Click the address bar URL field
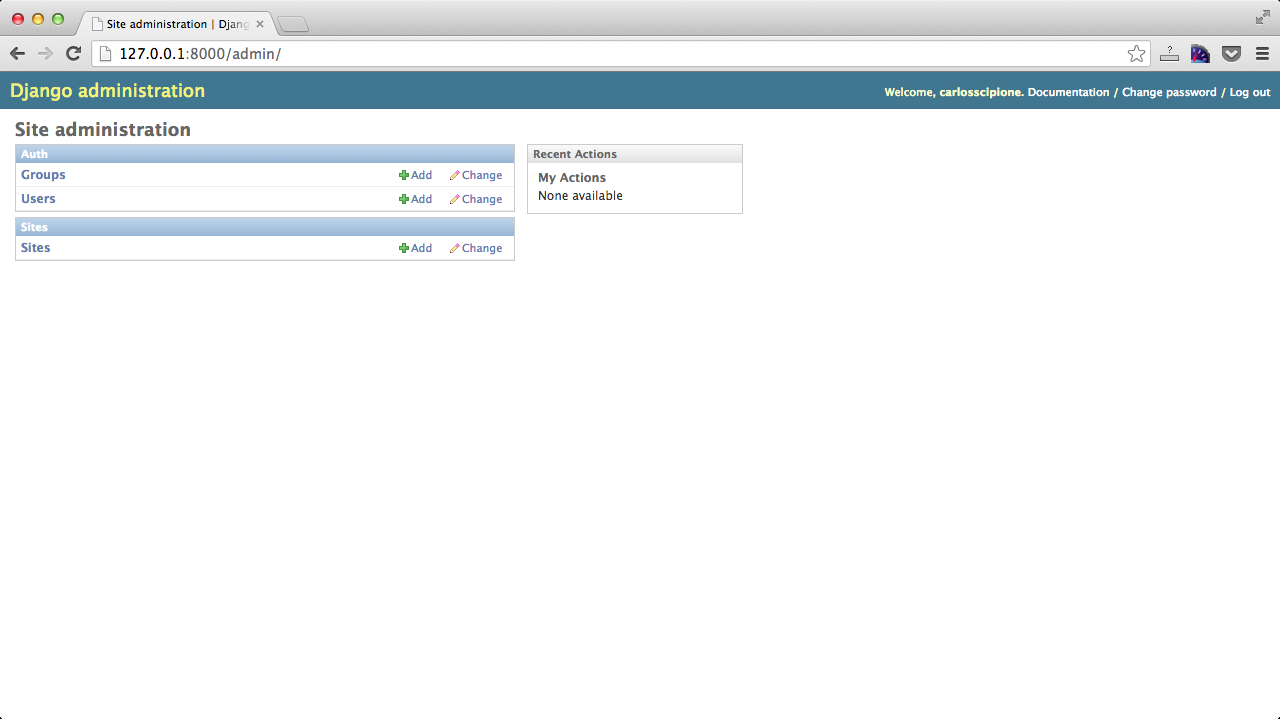The height and width of the screenshot is (719, 1280). (x=620, y=54)
